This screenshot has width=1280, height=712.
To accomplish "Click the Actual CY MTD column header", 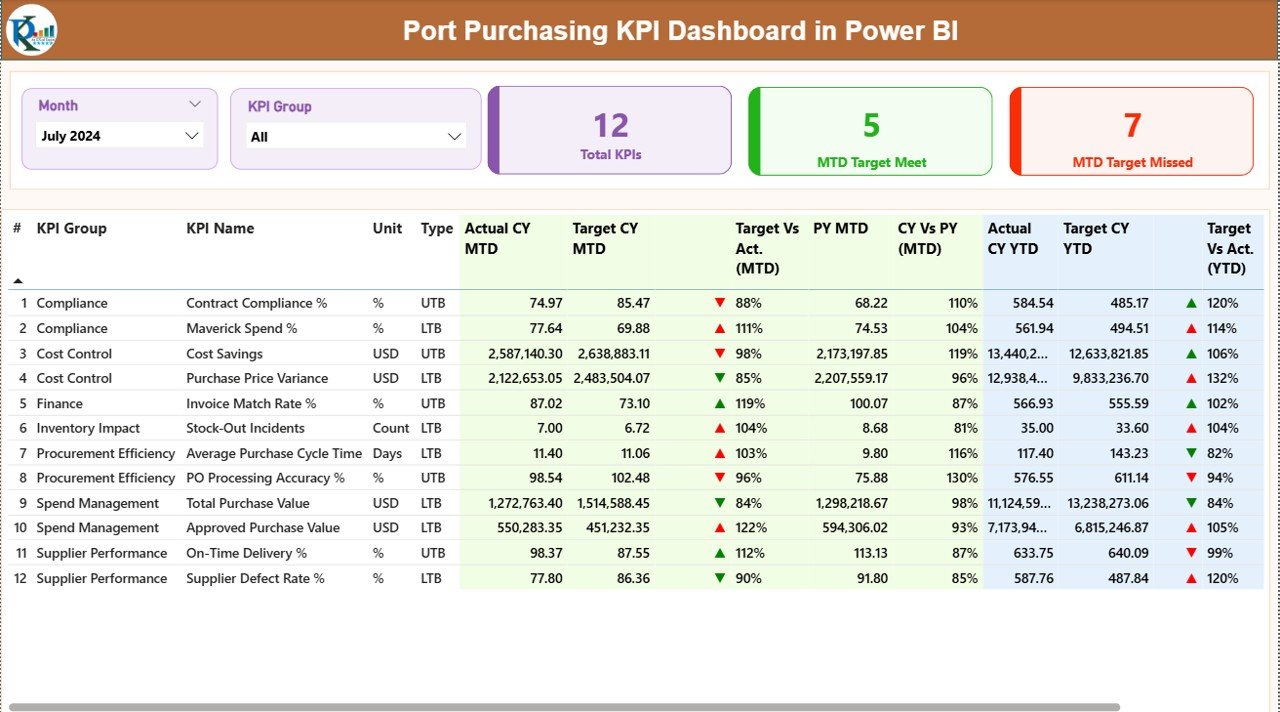I will coord(500,238).
